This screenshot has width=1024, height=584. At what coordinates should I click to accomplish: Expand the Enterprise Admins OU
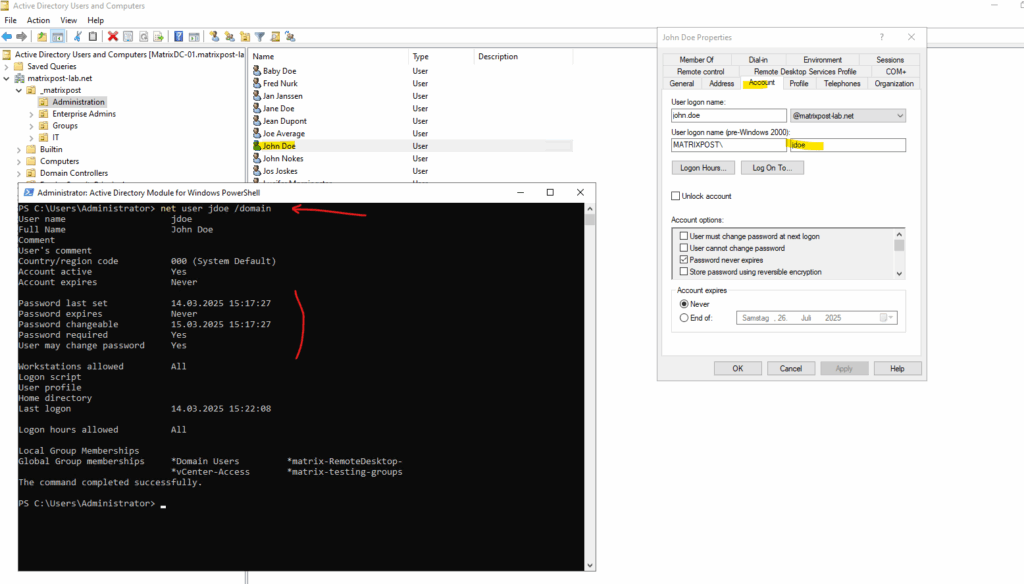(31, 114)
